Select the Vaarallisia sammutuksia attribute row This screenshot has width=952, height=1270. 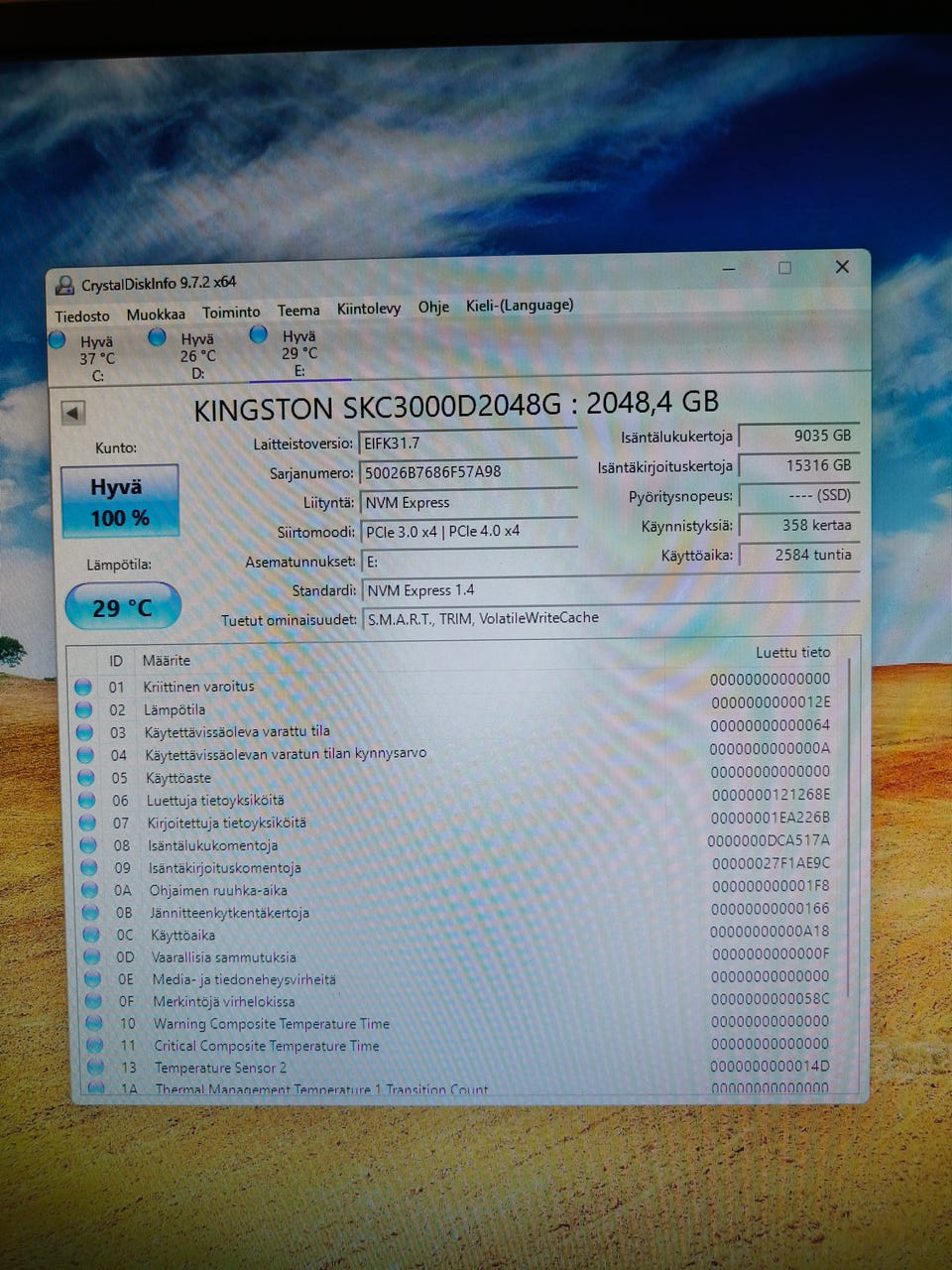(x=458, y=955)
